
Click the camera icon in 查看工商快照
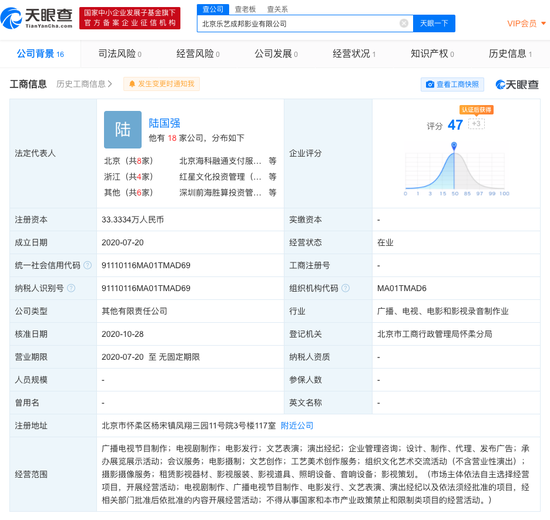[x=430, y=85]
